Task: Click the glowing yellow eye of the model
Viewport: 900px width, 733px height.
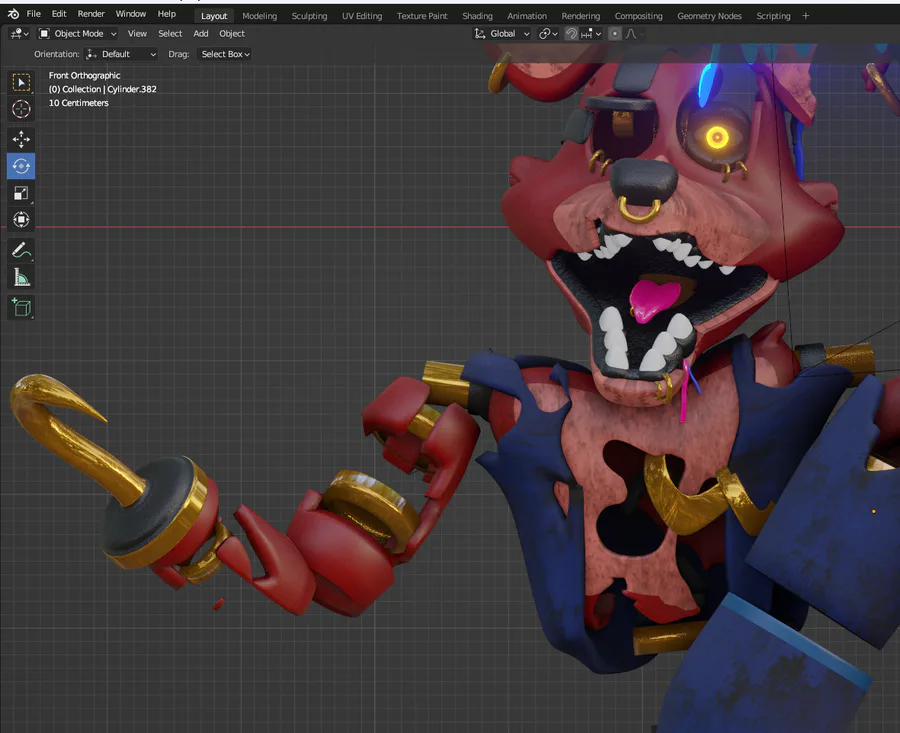Action: 716,137
